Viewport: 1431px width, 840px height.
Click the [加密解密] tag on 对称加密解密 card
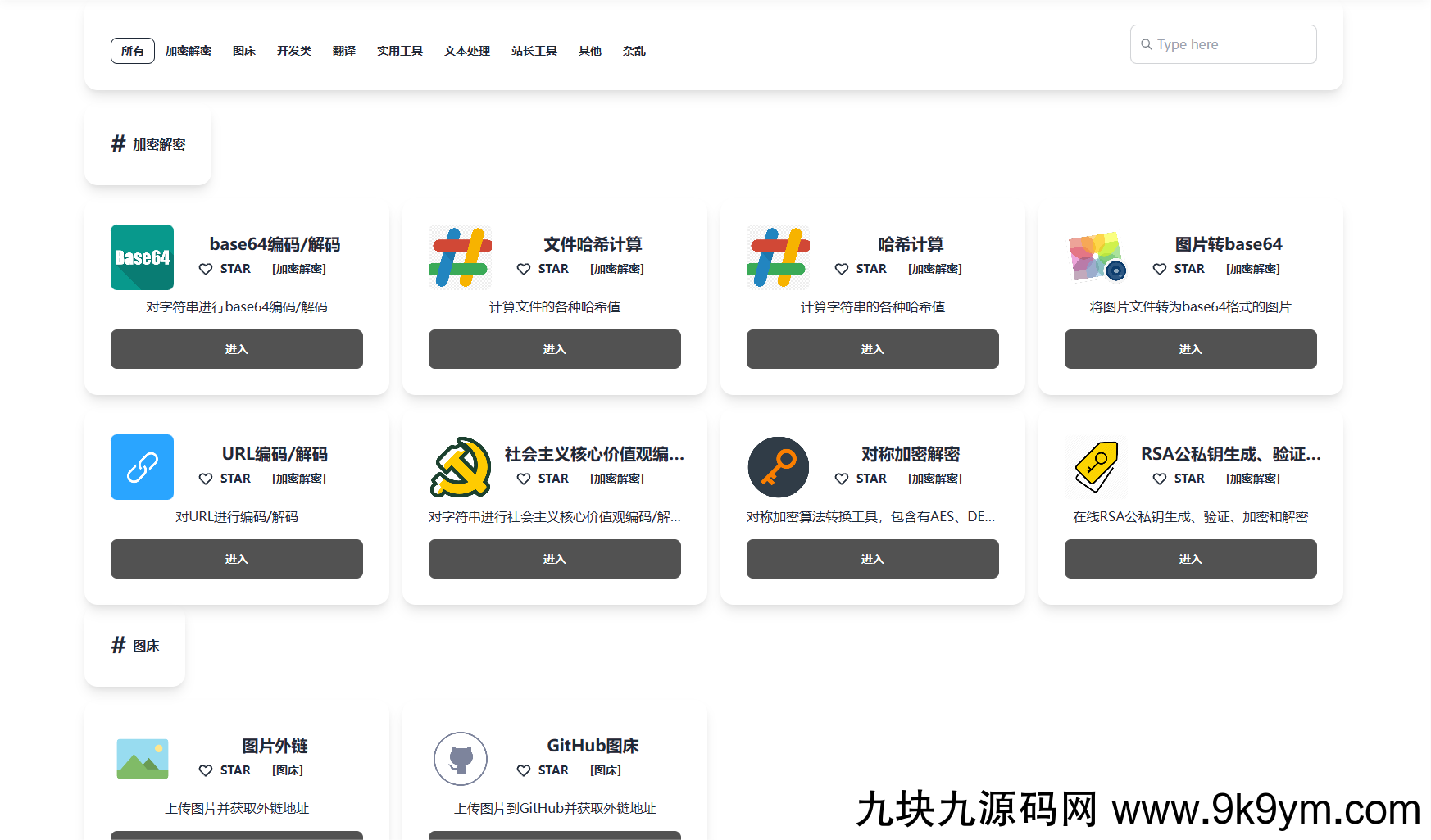click(x=935, y=479)
